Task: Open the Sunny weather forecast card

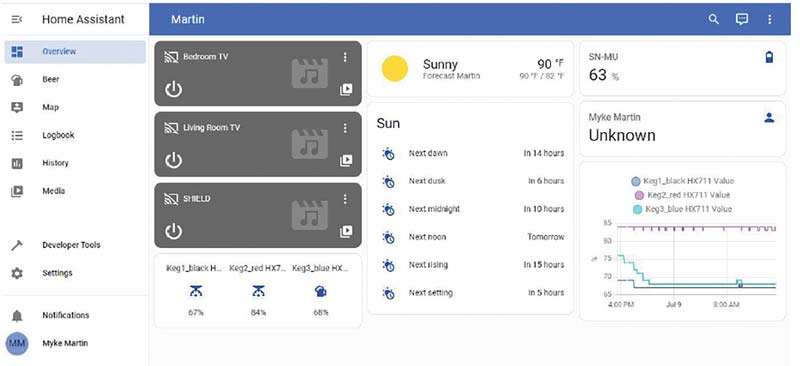Action: 470,69
